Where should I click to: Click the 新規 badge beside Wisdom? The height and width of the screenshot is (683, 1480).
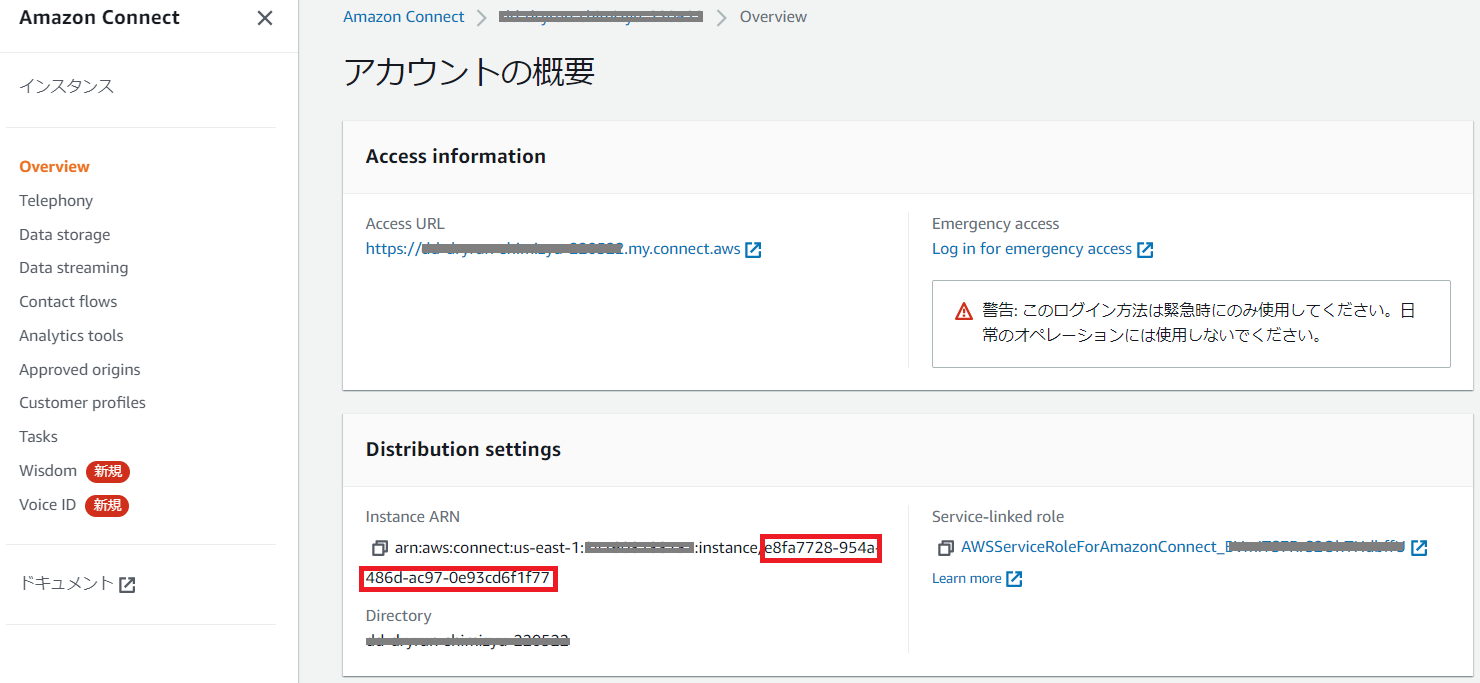tap(108, 471)
